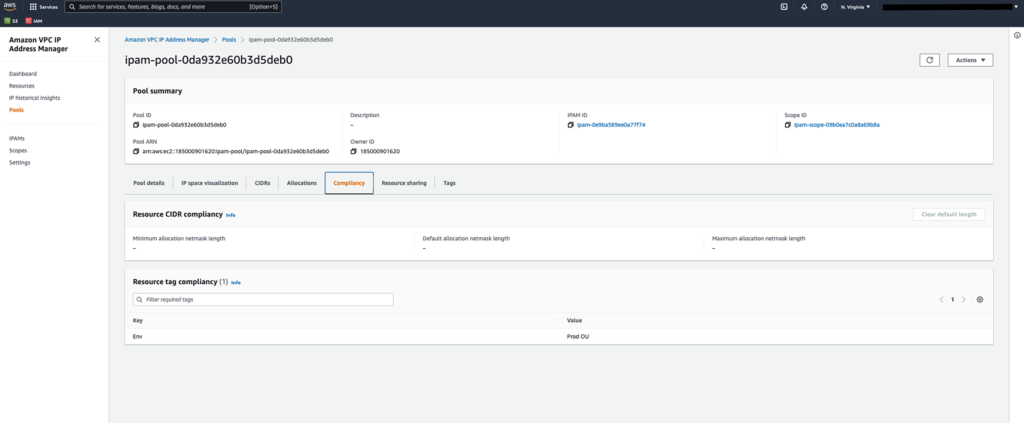Viewport: 1024px width, 446px height.
Task: Click the search magnifier icon in top bar
Action: 72,7
